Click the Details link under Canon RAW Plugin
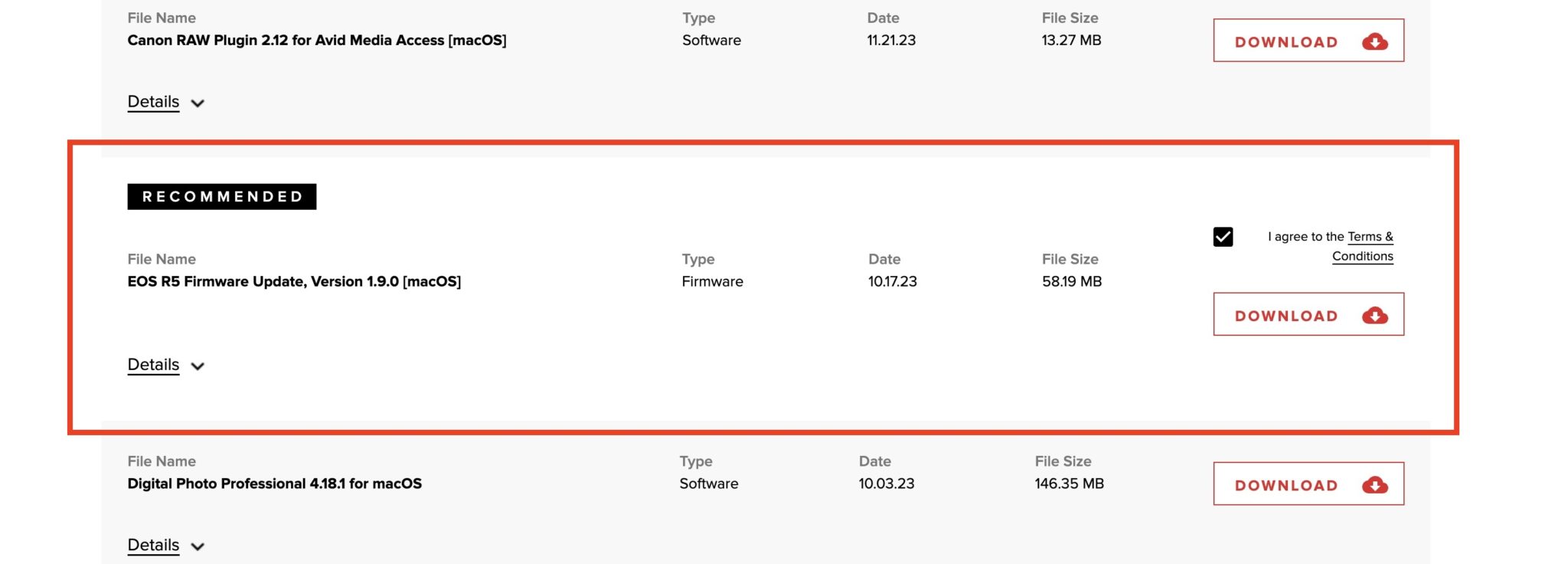 153,102
